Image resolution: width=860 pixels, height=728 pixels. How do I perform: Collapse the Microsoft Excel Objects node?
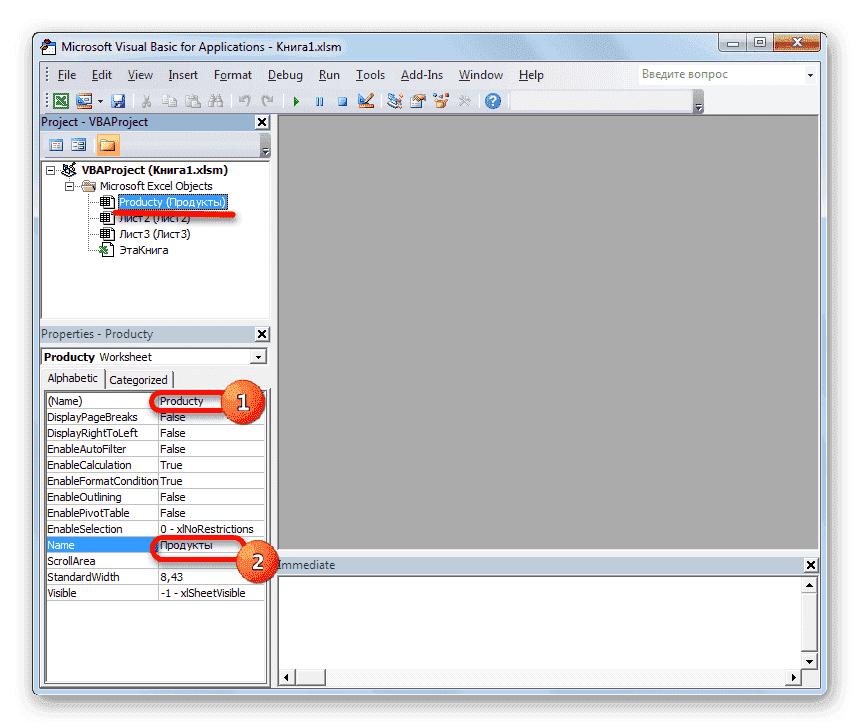(x=71, y=186)
